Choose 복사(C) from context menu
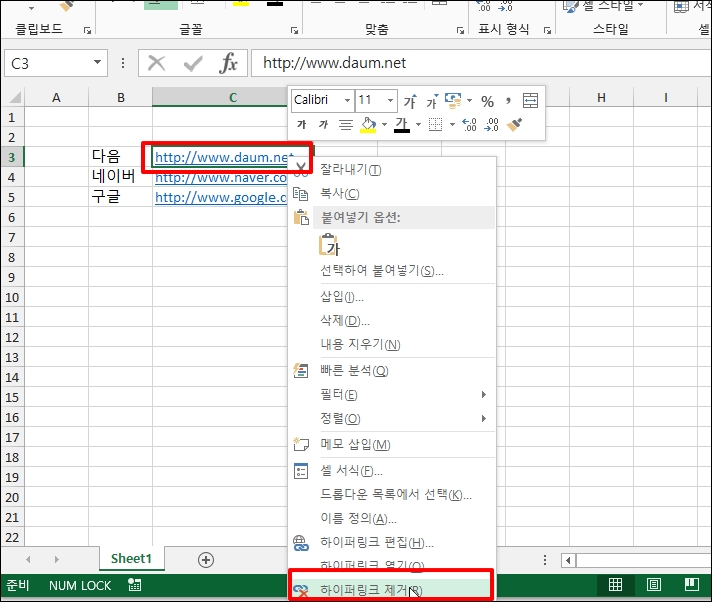Image resolution: width=712 pixels, height=602 pixels. coord(392,193)
